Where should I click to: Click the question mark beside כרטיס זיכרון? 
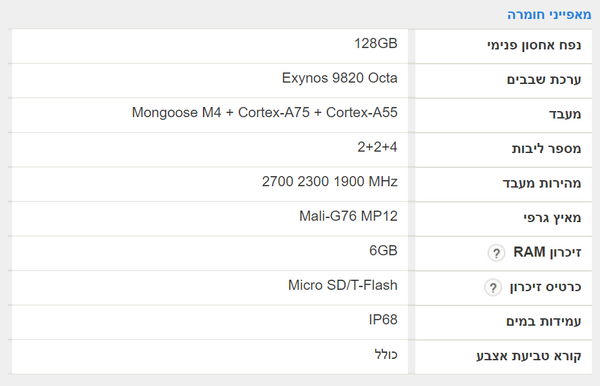[493, 287]
